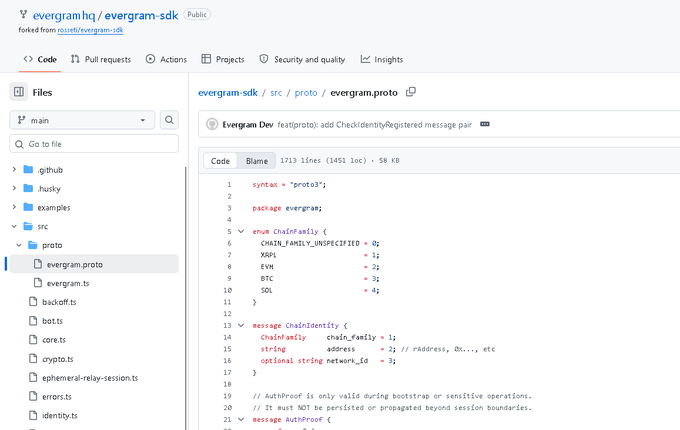Viewport: 680px width, 430px height.
Task: Collapse enum ChainFamily code block
Action: coord(241,231)
